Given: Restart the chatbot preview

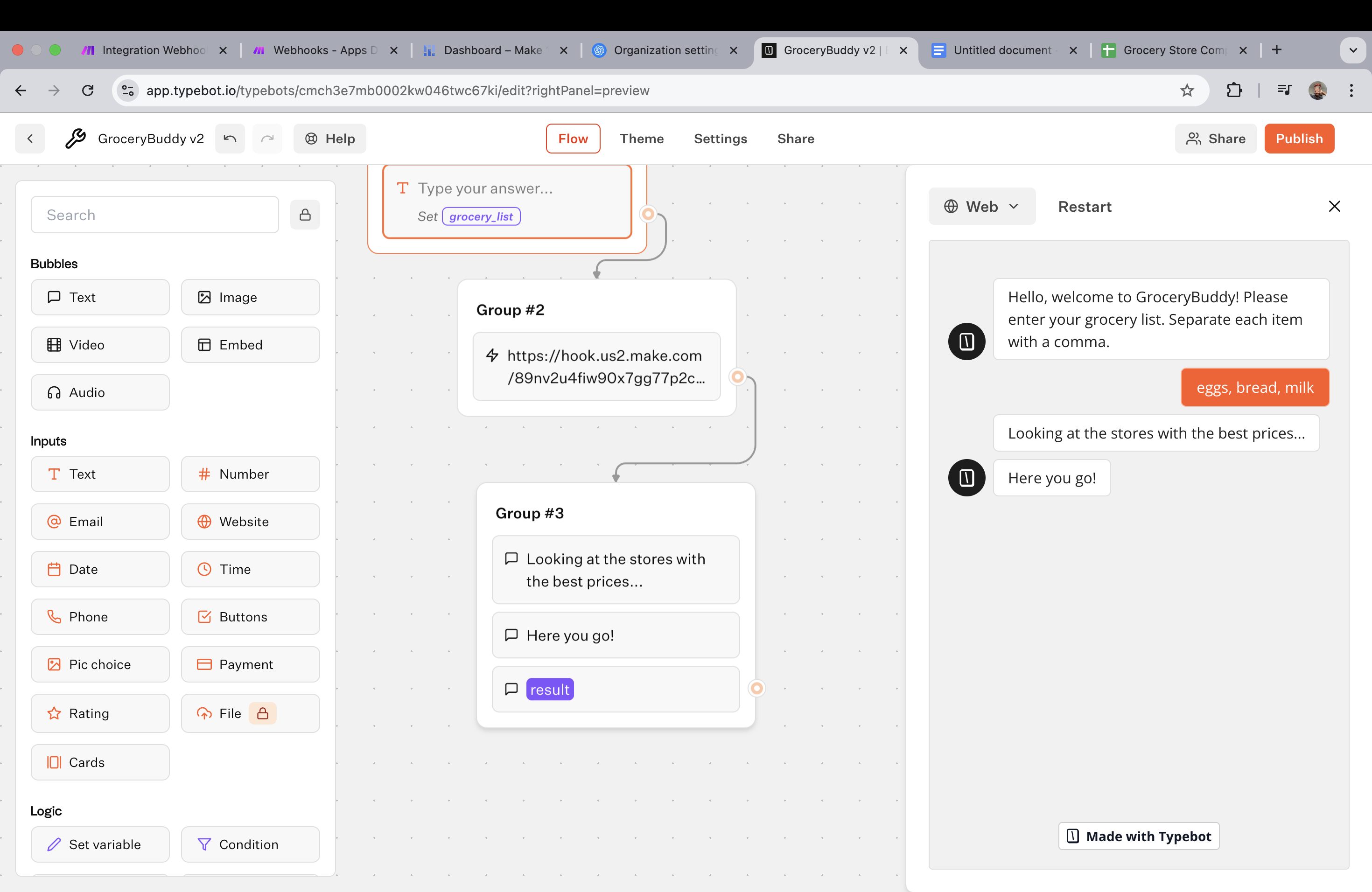Looking at the screenshot, I should [x=1085, y=206].
